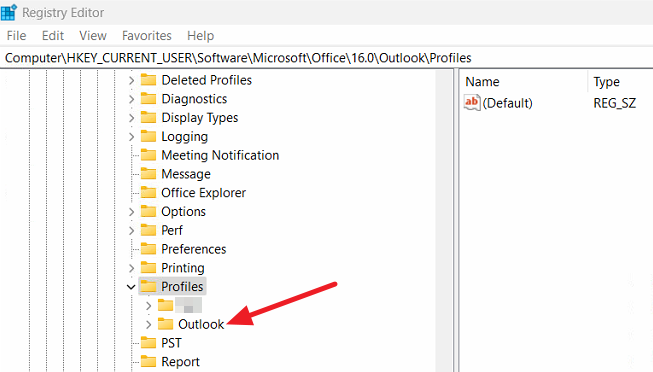Select the Options key label
The height and width of the screenshot is (372, 653).
pyautogui.click(x=183, y=212)
